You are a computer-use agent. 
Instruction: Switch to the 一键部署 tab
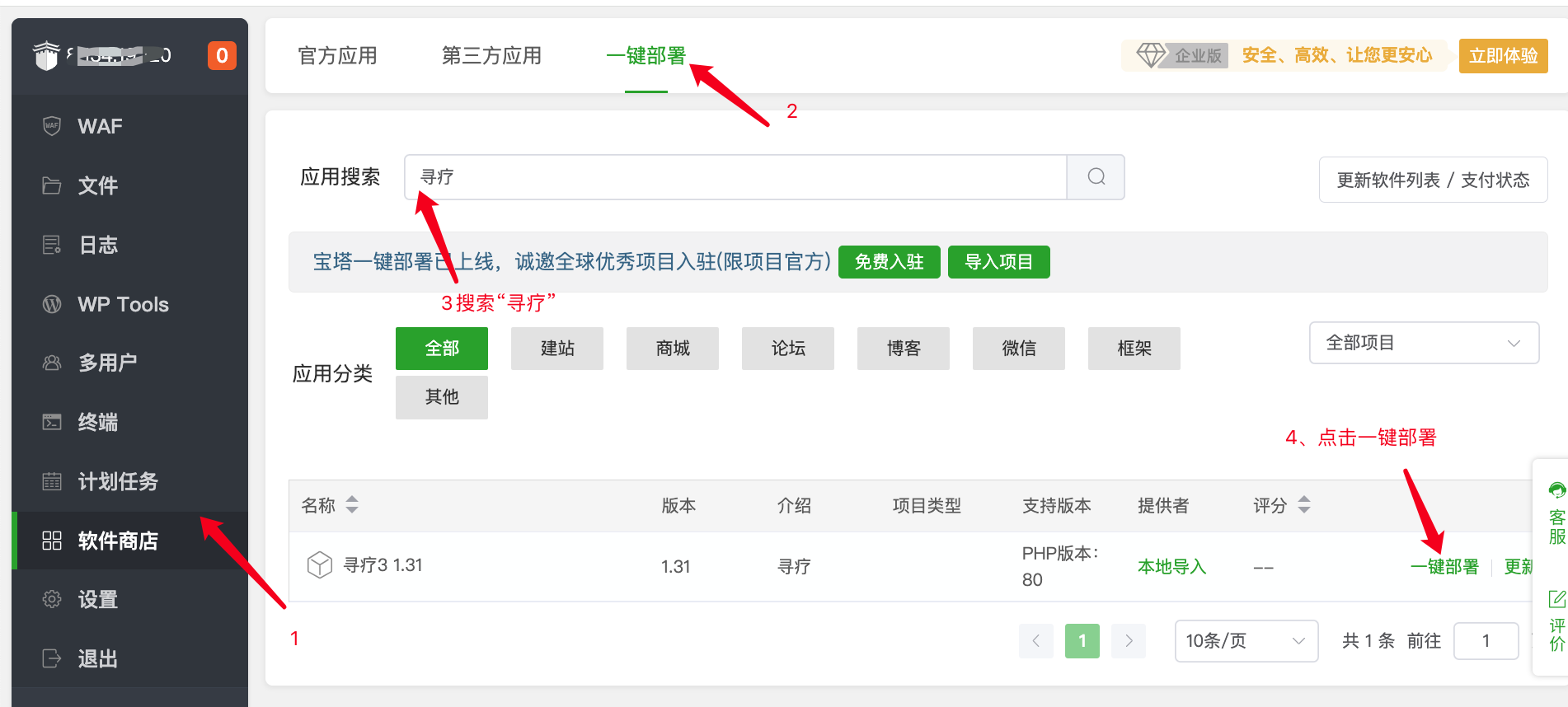pos(646,56)
